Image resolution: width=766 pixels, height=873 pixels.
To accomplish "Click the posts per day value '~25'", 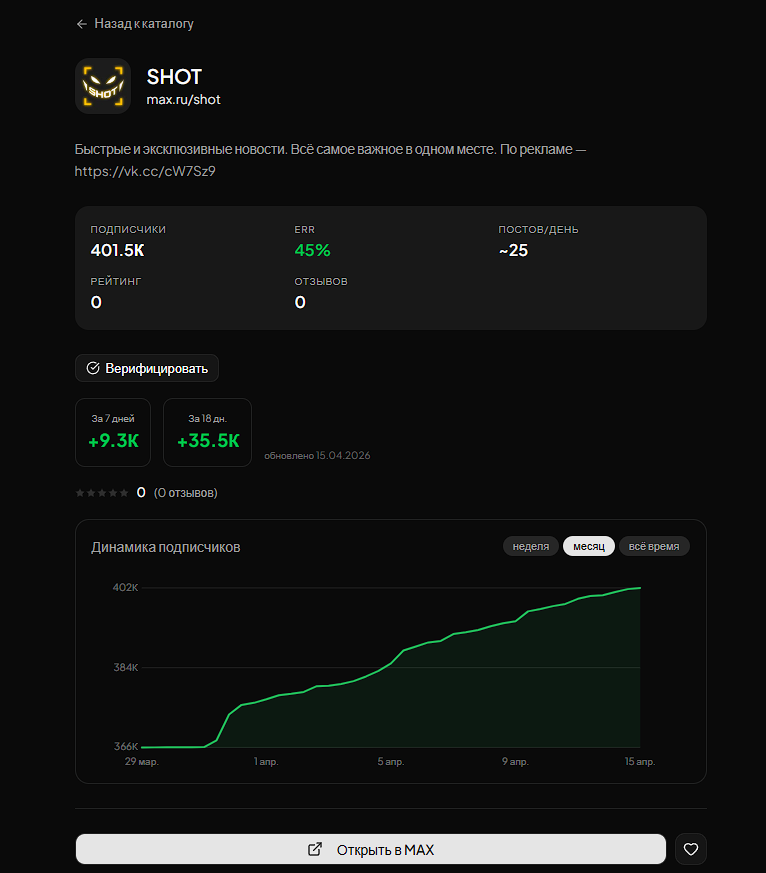I will click(513, 251).
